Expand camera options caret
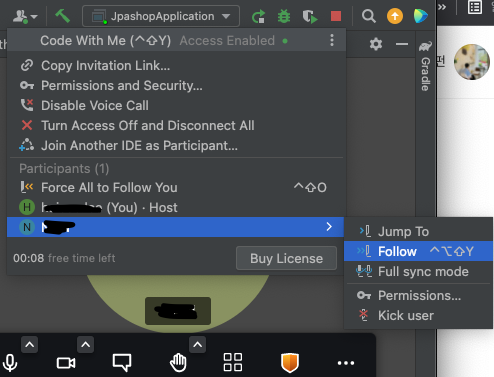The image size is (494, 377). (85, 345)
